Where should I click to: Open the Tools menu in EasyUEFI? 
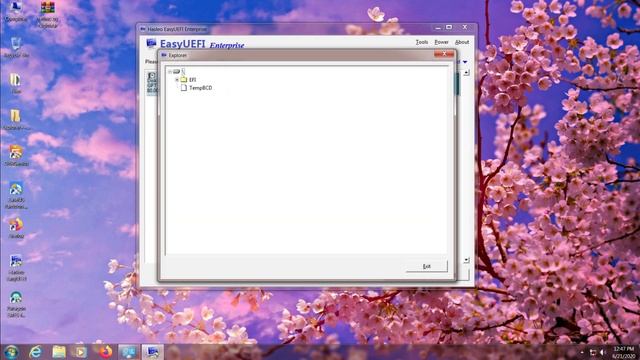(422, 42)
